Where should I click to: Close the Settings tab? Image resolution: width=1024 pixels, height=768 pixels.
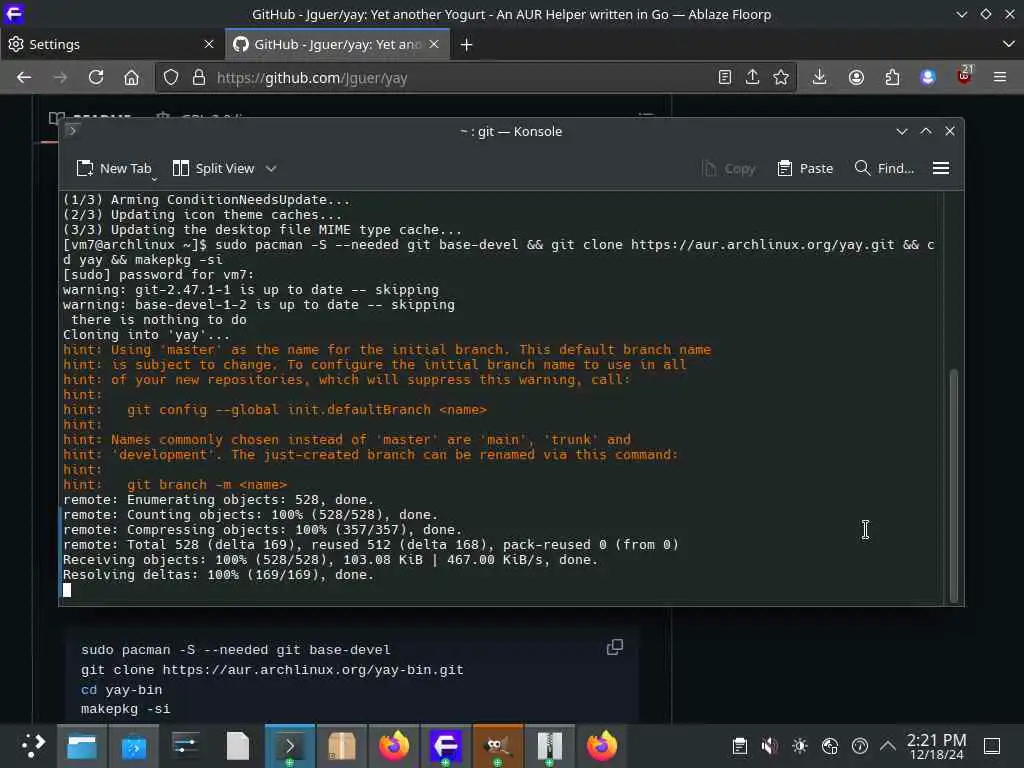[209, 44]
